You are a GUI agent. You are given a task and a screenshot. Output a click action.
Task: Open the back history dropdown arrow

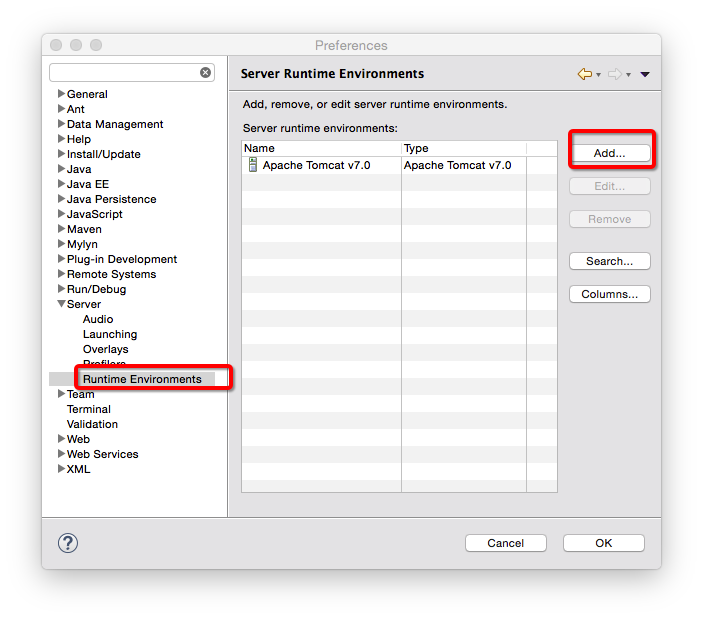pyautogui.click(x=599, y=75)
